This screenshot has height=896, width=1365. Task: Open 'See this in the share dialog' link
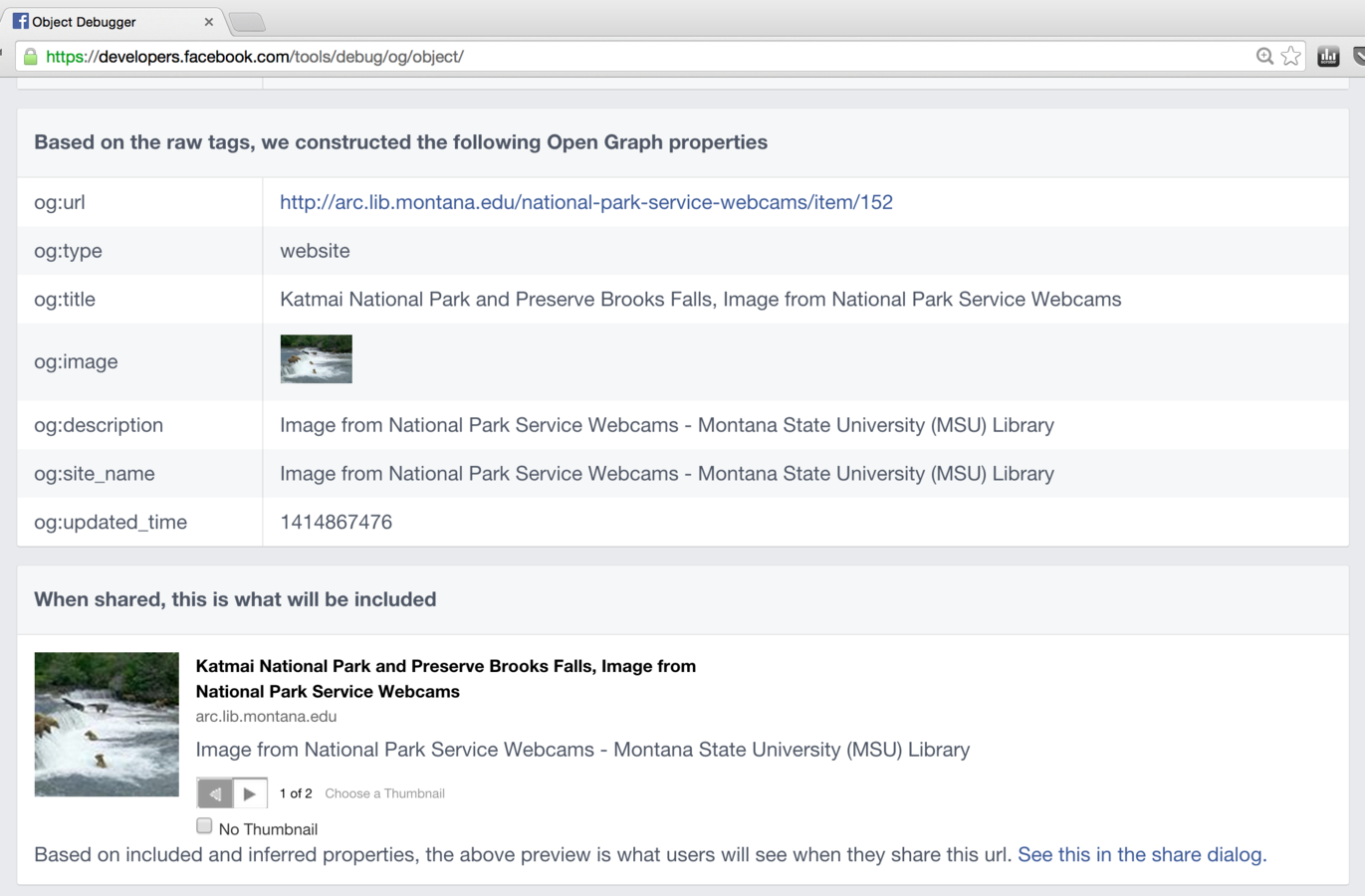(x=1142, y=855)
